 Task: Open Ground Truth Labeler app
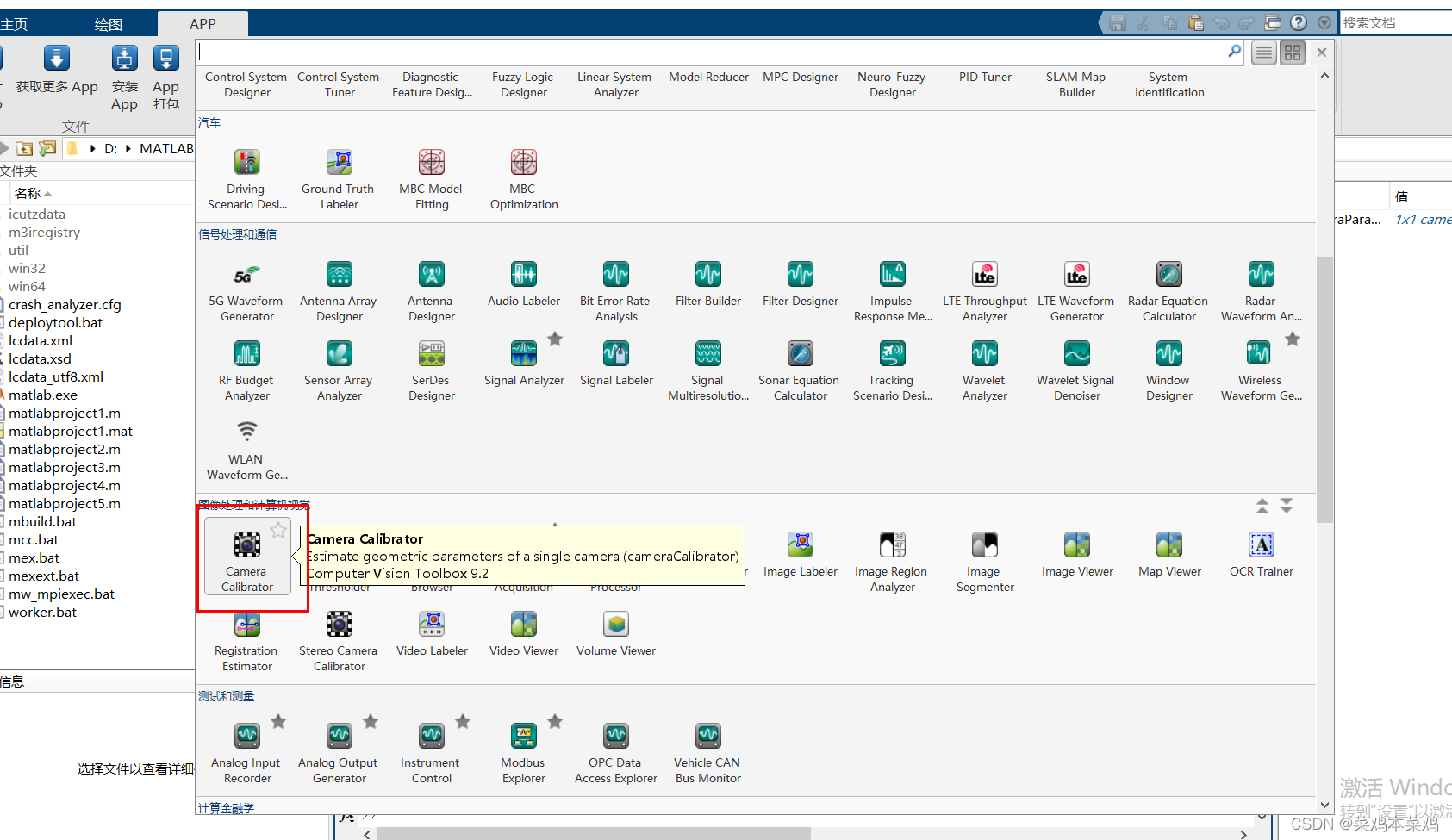point(339,179)
